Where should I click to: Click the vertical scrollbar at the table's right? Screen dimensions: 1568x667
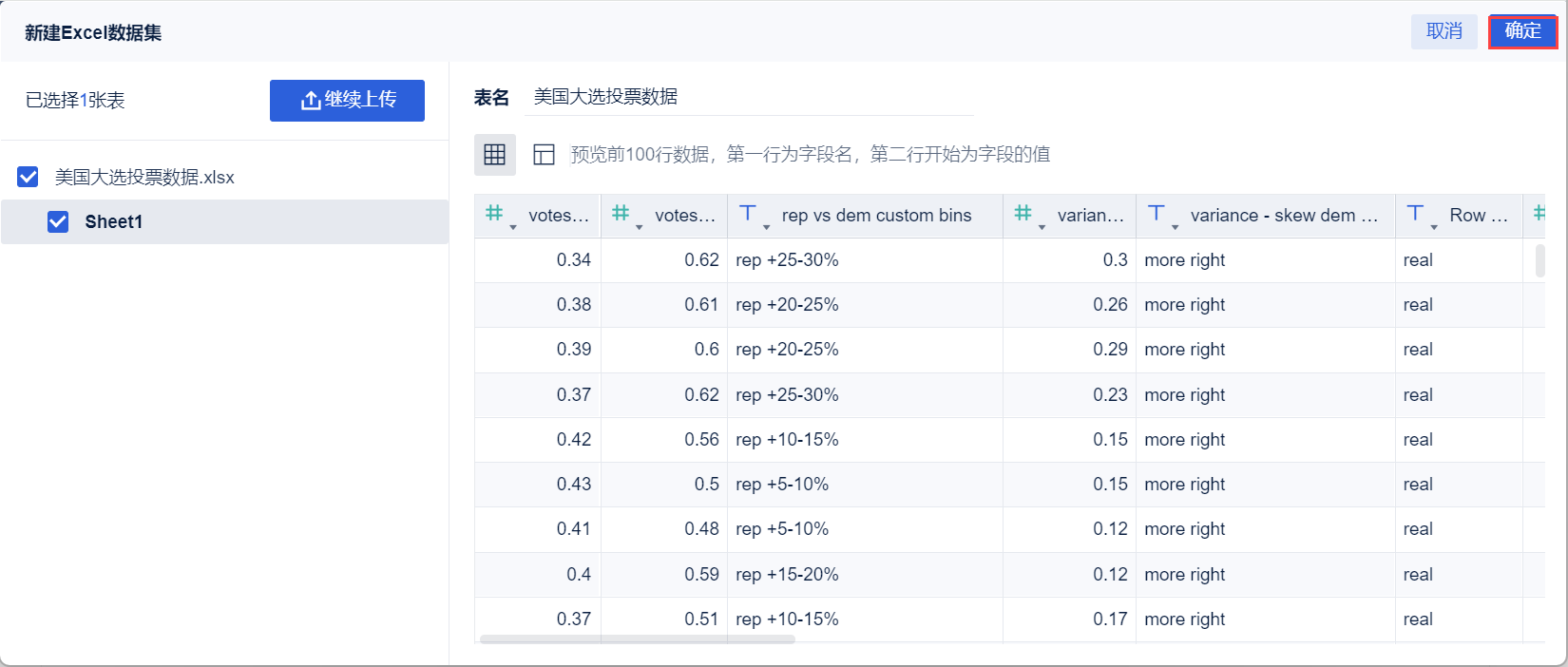pos(1539,260)
